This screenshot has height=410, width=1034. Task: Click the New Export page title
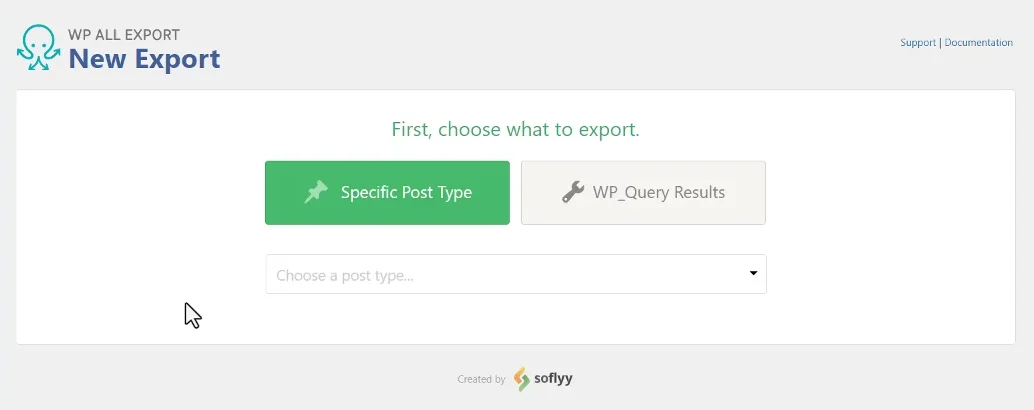click(144, 59)
